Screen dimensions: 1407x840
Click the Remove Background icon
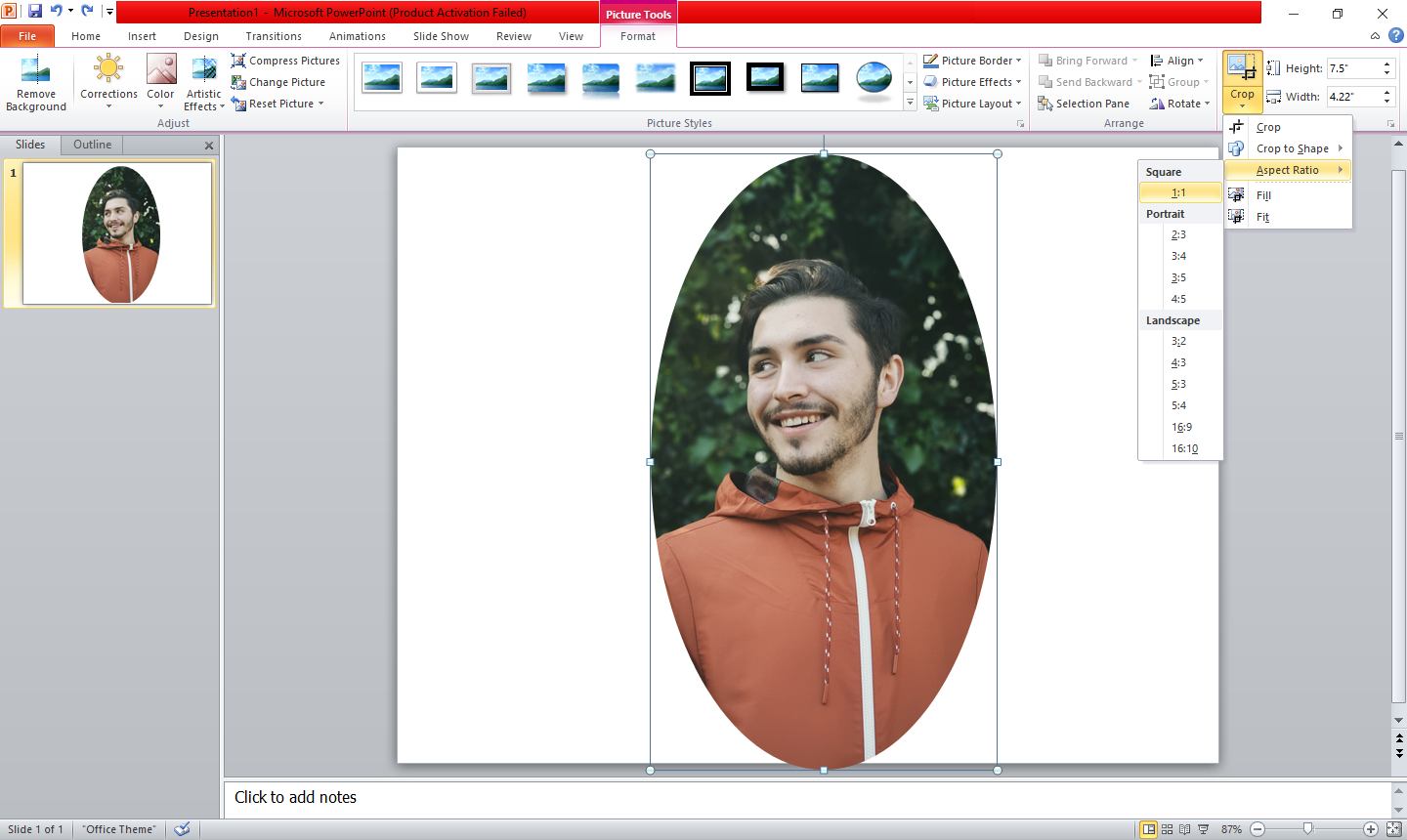point(36,70)
